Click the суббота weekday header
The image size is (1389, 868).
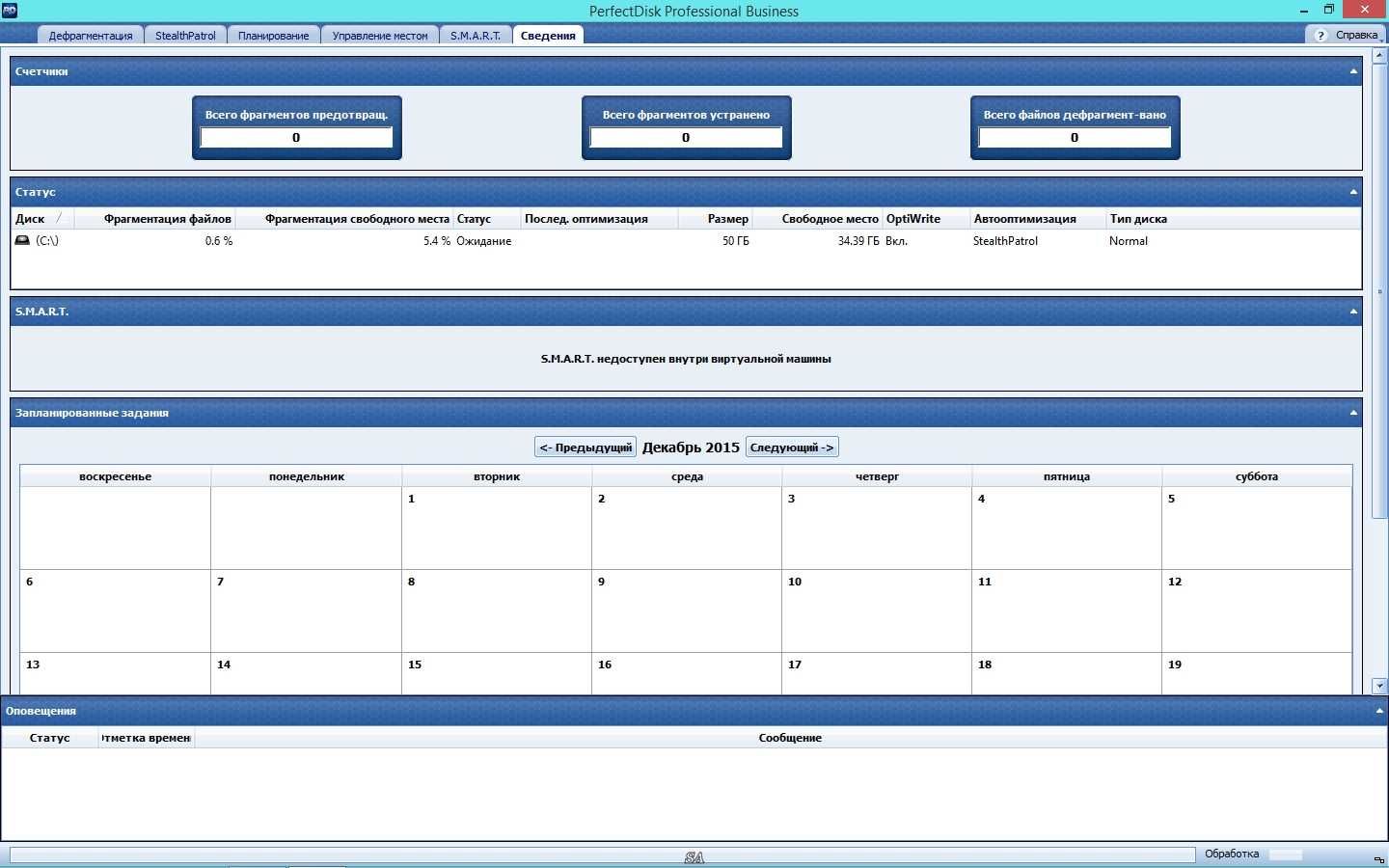[1257, 476]
